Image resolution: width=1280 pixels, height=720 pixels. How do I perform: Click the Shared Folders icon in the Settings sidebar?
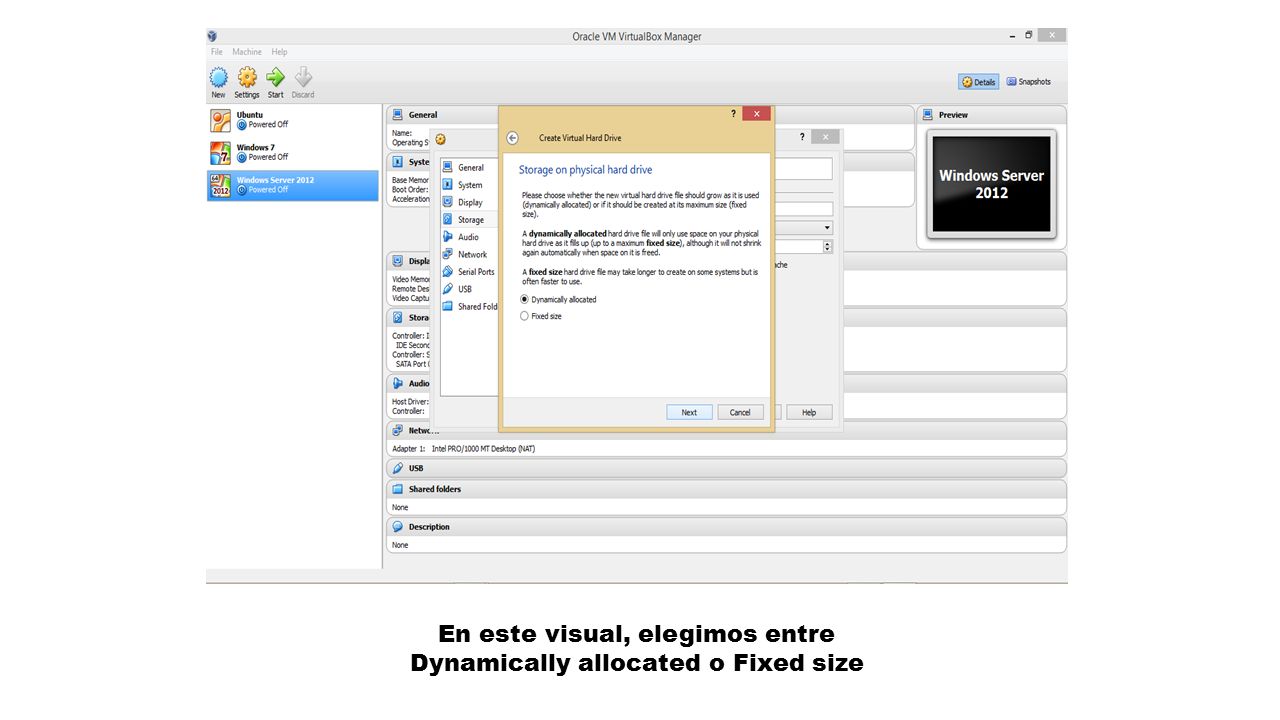point(448,306)
